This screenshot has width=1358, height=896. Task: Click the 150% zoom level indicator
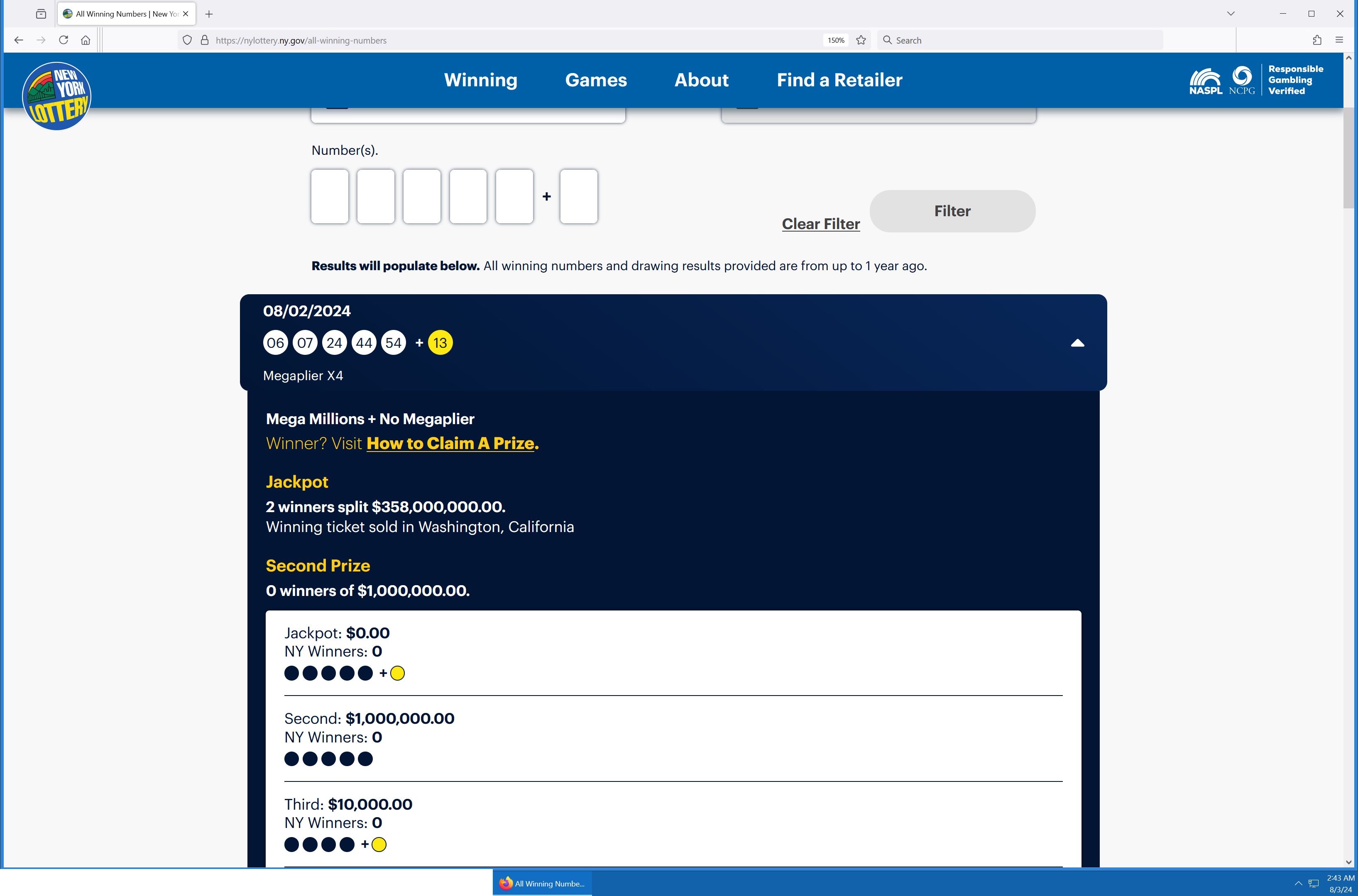point(836,40)
